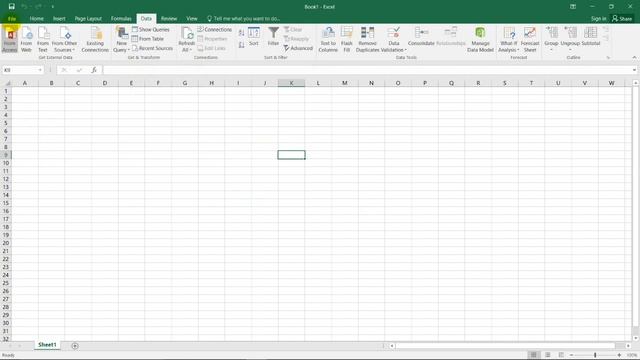Click the From Access import icon
The height and width of the screenshot is (360, 640).
pos(10,39)
